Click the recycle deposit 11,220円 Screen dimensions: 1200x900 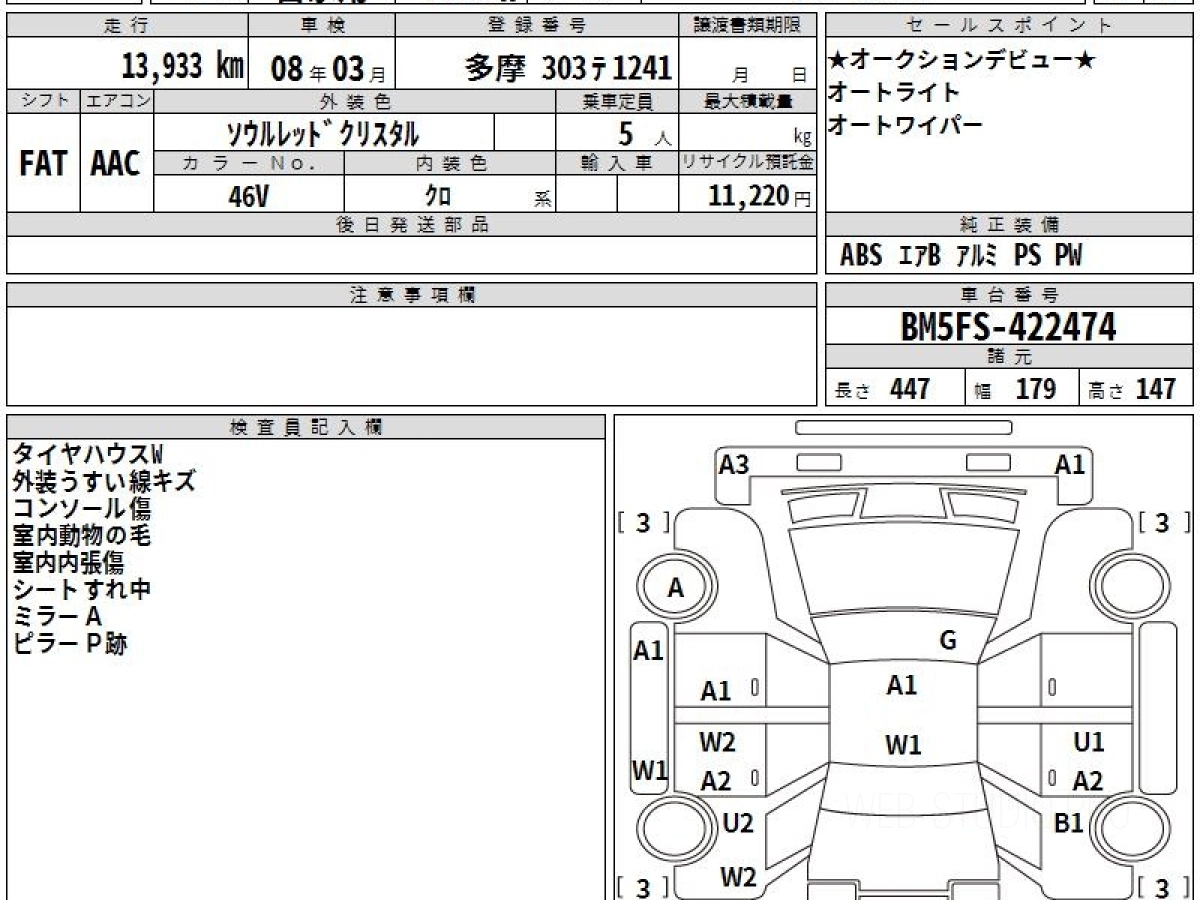coord(760,196)
